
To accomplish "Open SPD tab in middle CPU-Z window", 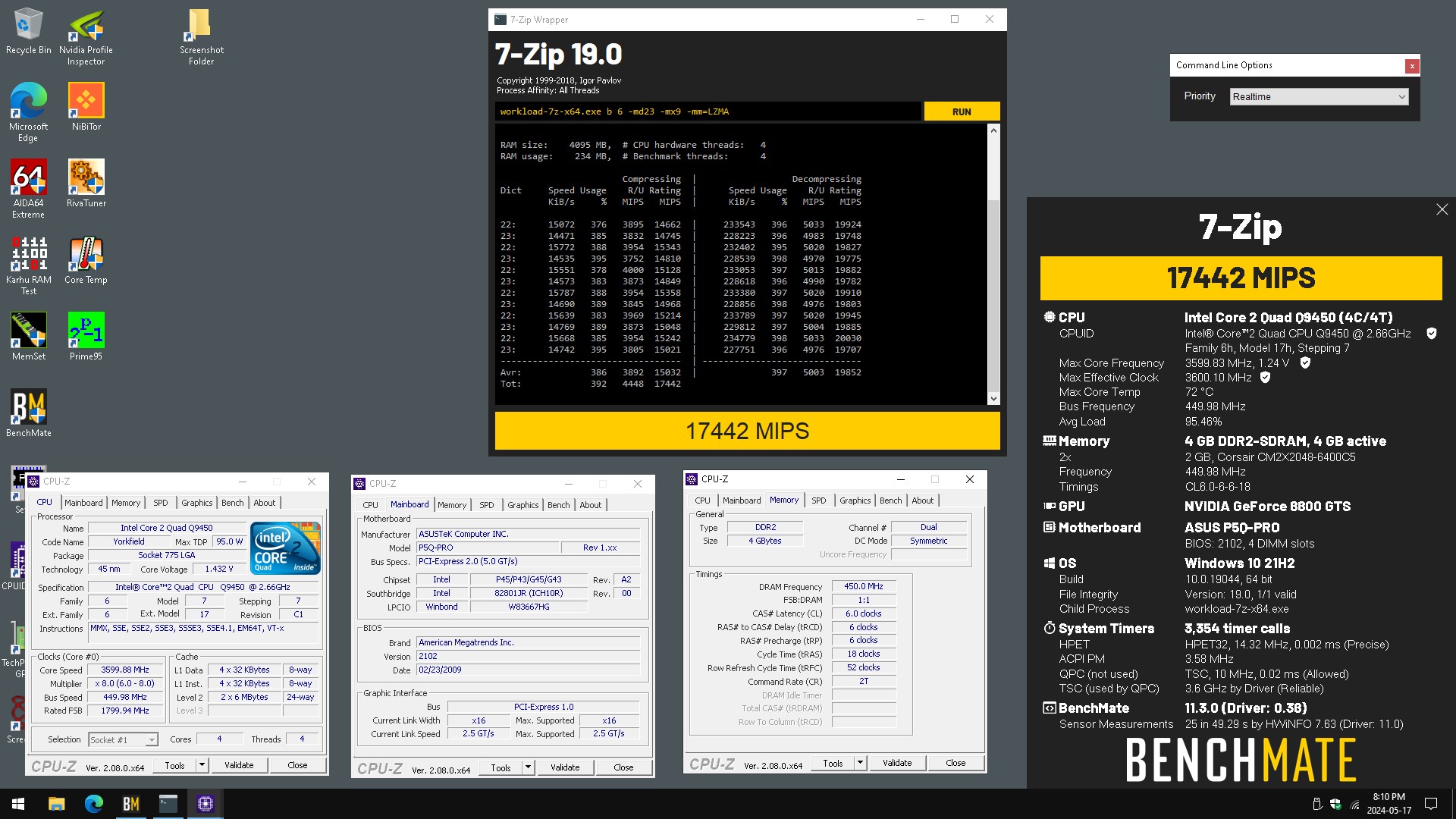I will pyautogui.click(x=487, y=505).
